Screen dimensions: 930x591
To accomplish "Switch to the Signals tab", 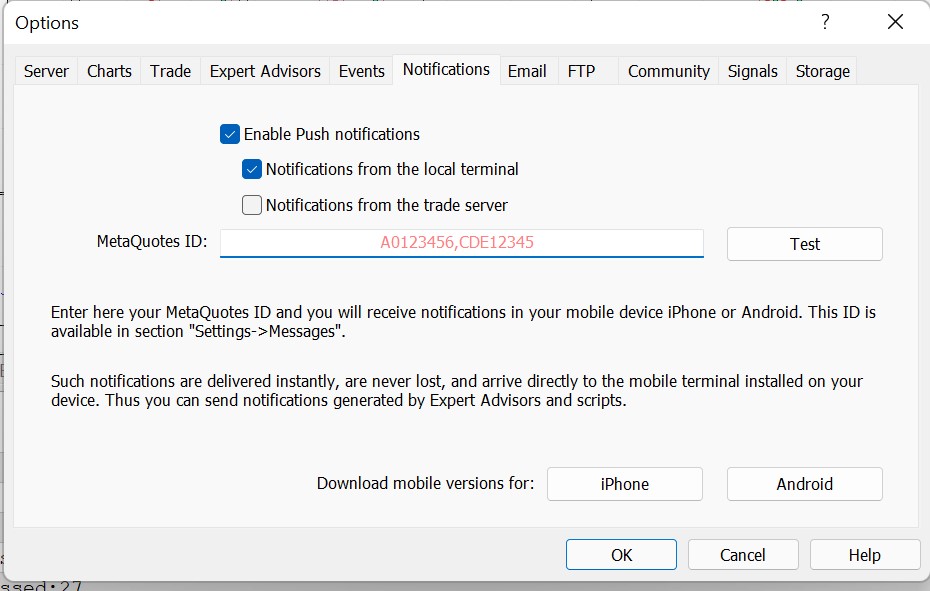I will point(752,71).
